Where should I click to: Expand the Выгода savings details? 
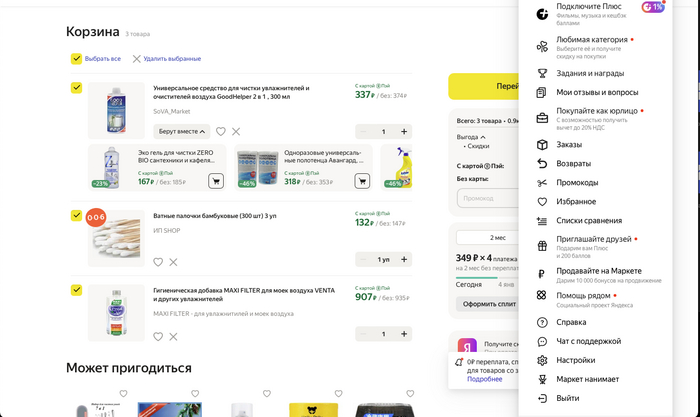[469, 136]
